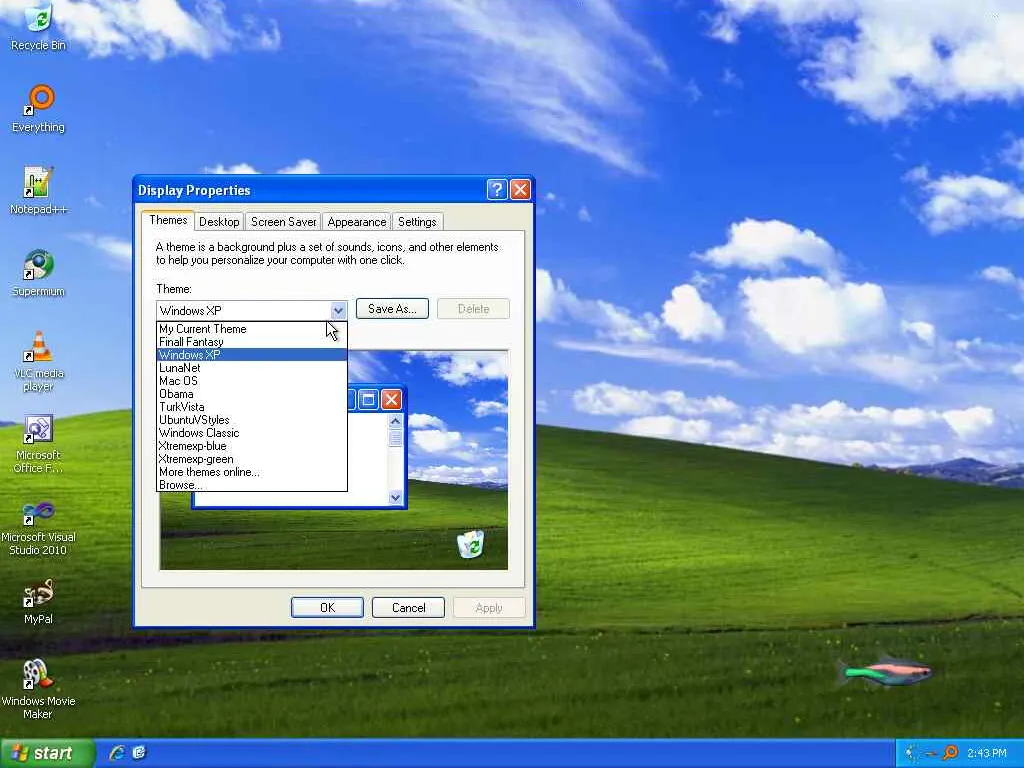
Task: Click the greyed-out Delete button
Action: (473, 309)
